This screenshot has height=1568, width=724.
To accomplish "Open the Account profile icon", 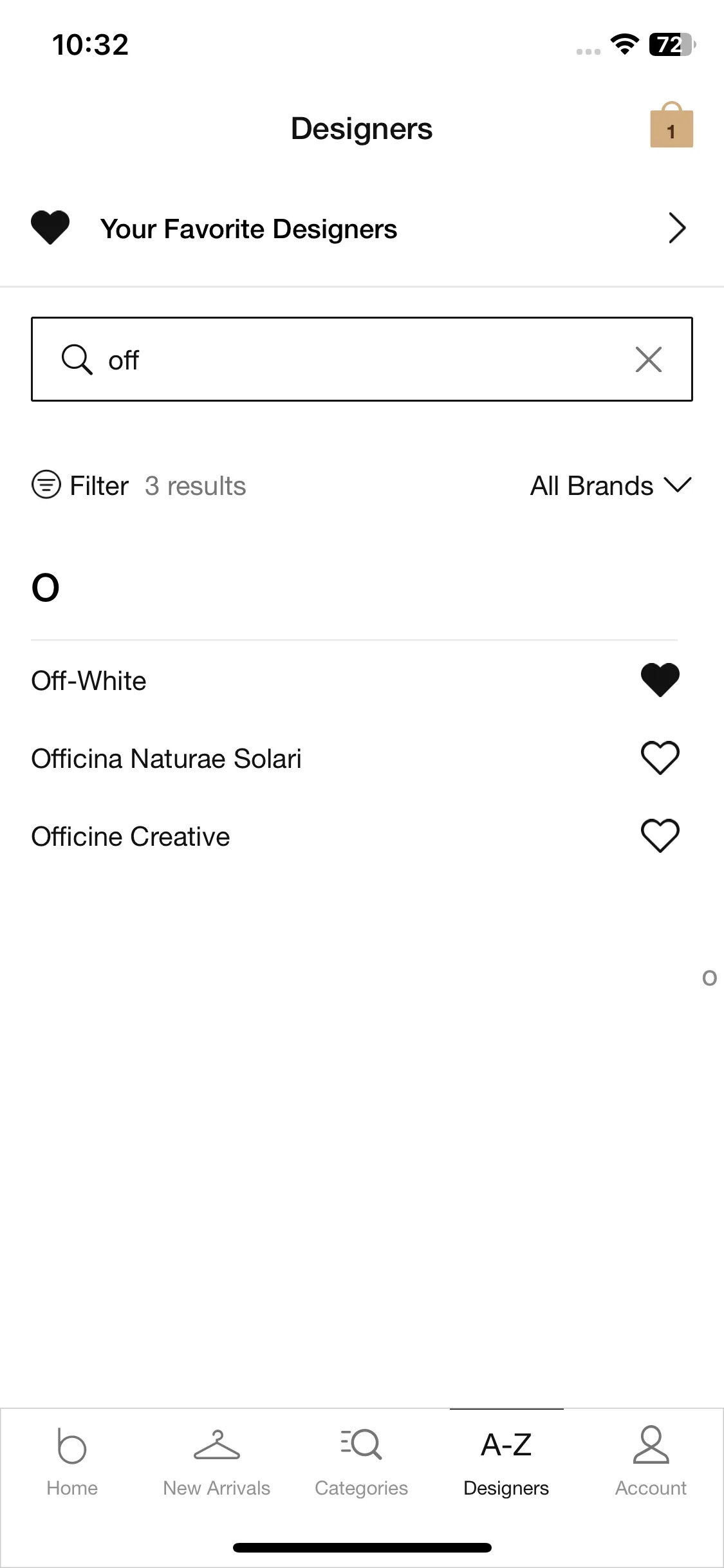I will (651, 1445).
